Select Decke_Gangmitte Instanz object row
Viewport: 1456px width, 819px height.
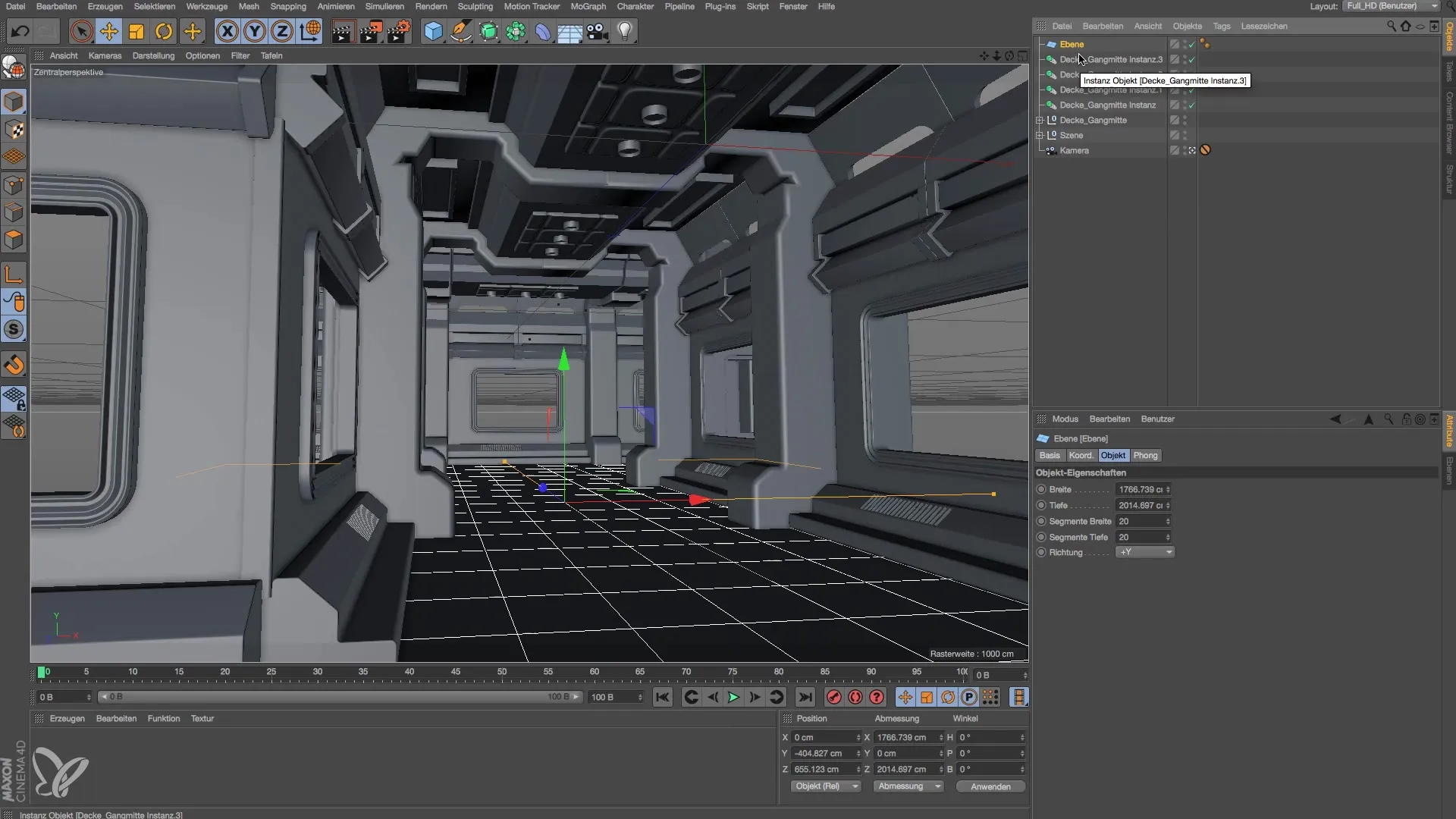[1107, 105]
